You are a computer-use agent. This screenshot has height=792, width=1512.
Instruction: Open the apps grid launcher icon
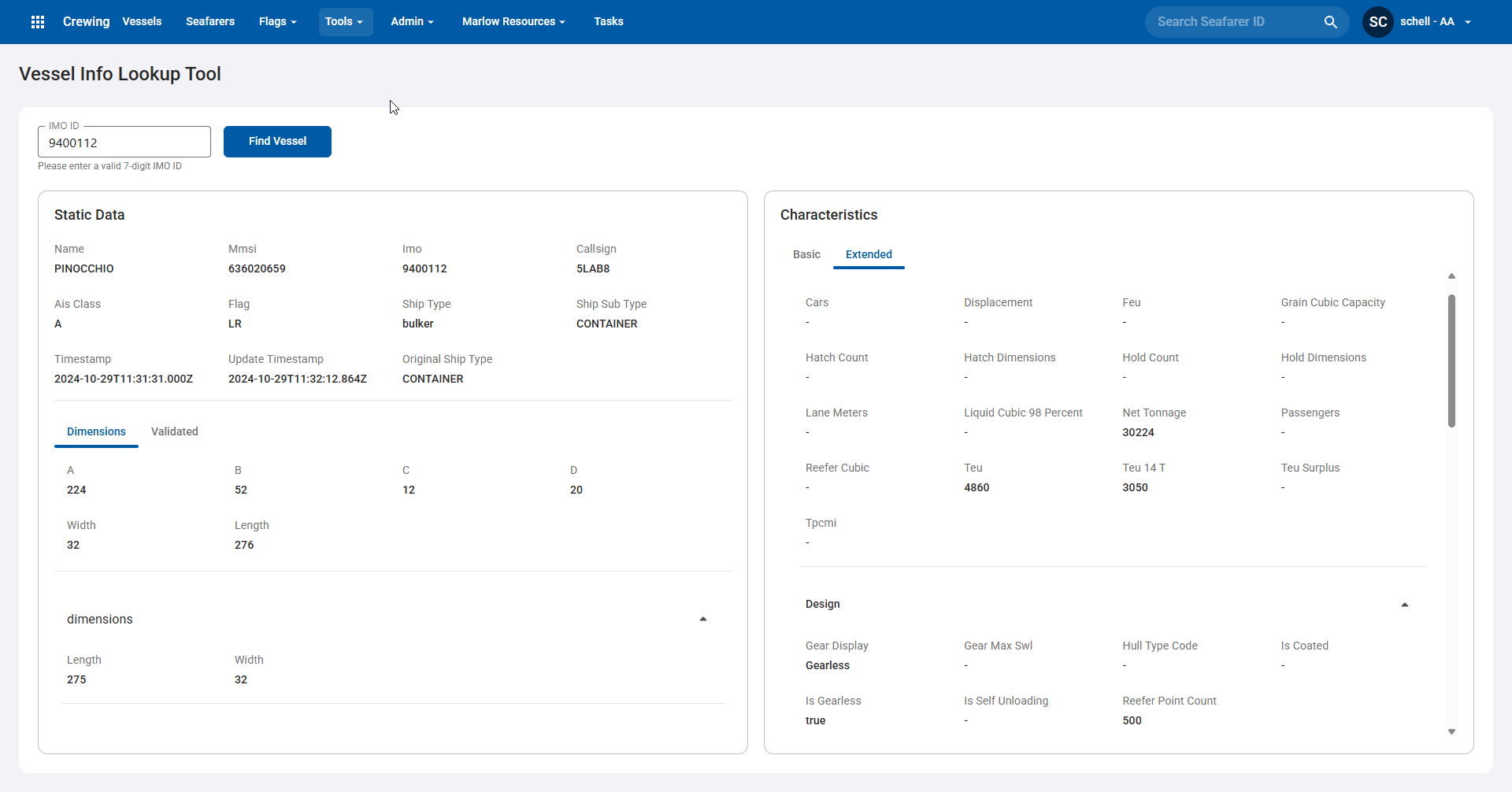pos(37,22)
